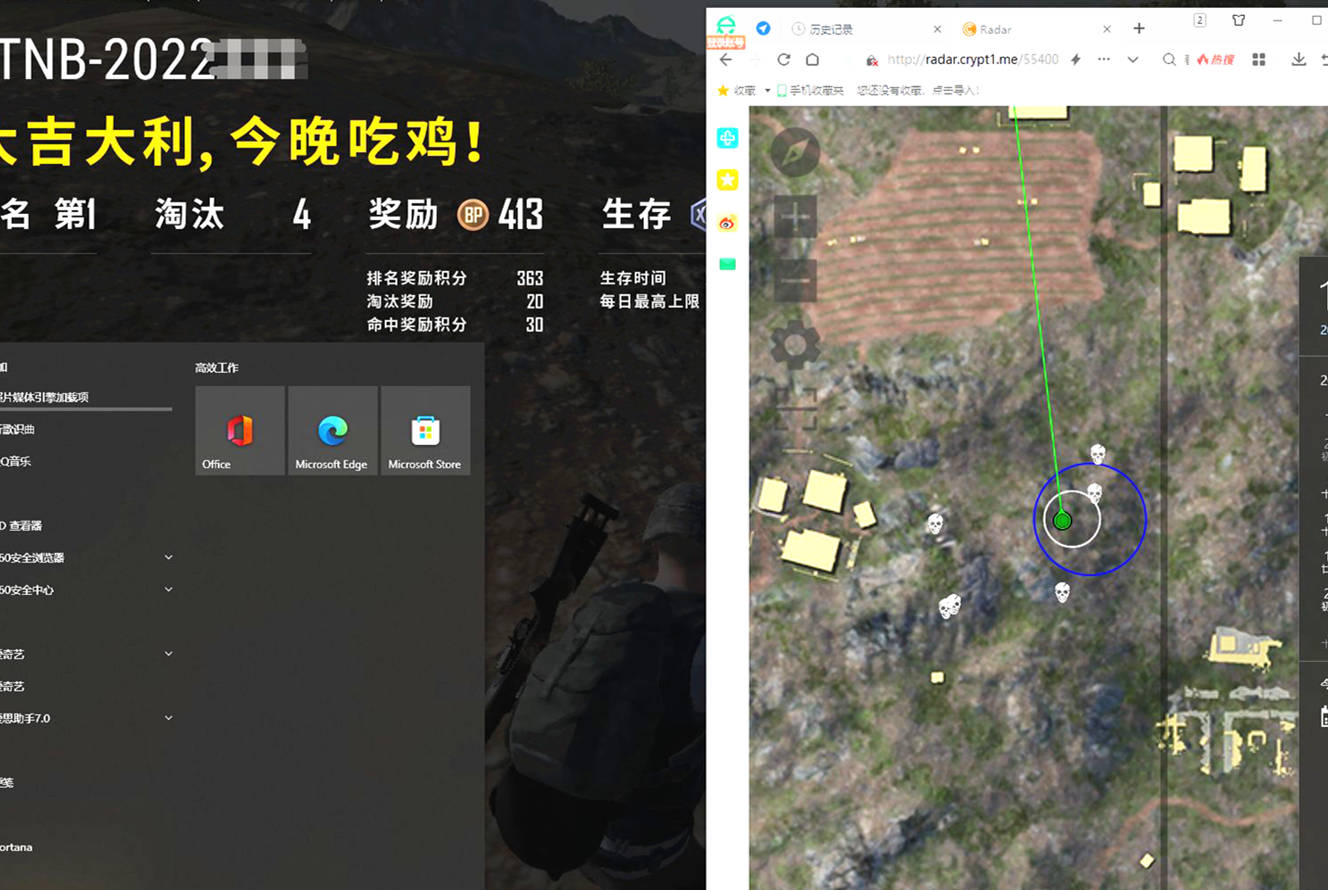Click the 命中奖励积分 result row
The image size is (1328, 890).
coord(455,324)
